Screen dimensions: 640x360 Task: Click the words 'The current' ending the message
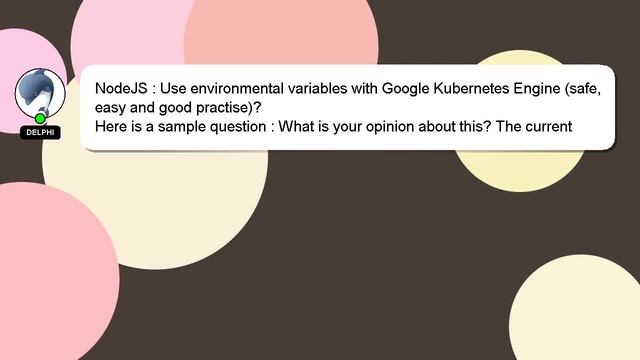pos(534,127)
